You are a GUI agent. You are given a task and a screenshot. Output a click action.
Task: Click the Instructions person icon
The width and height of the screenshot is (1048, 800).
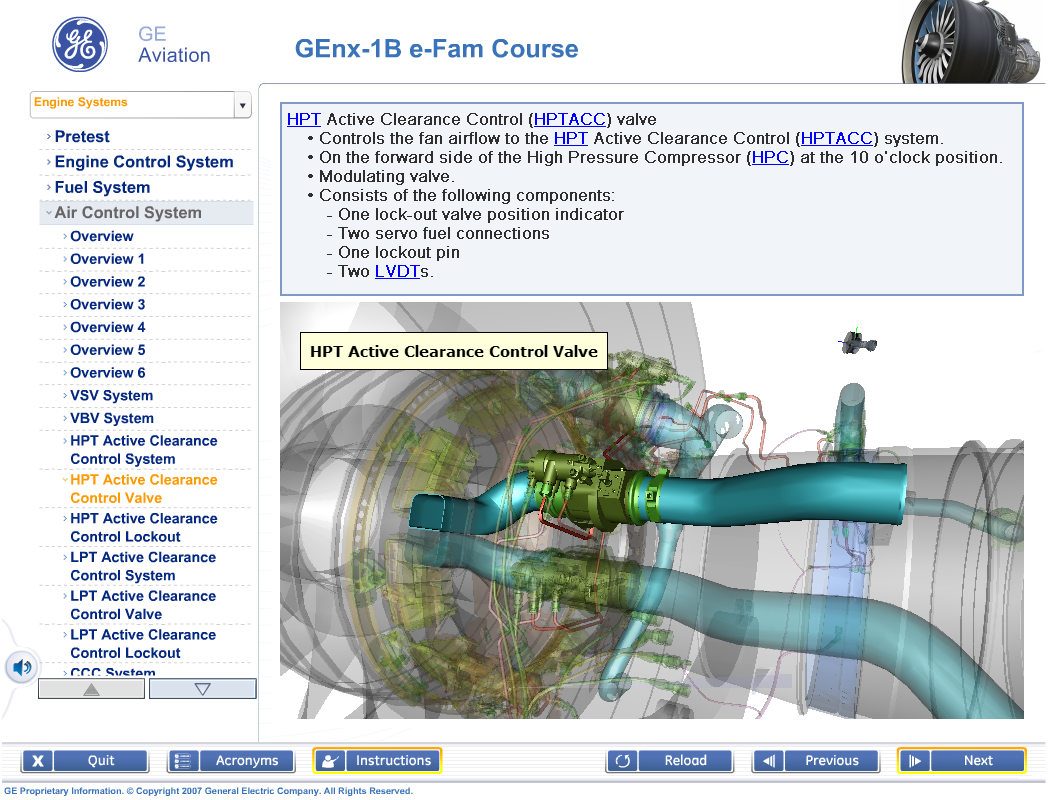[330, 761]
